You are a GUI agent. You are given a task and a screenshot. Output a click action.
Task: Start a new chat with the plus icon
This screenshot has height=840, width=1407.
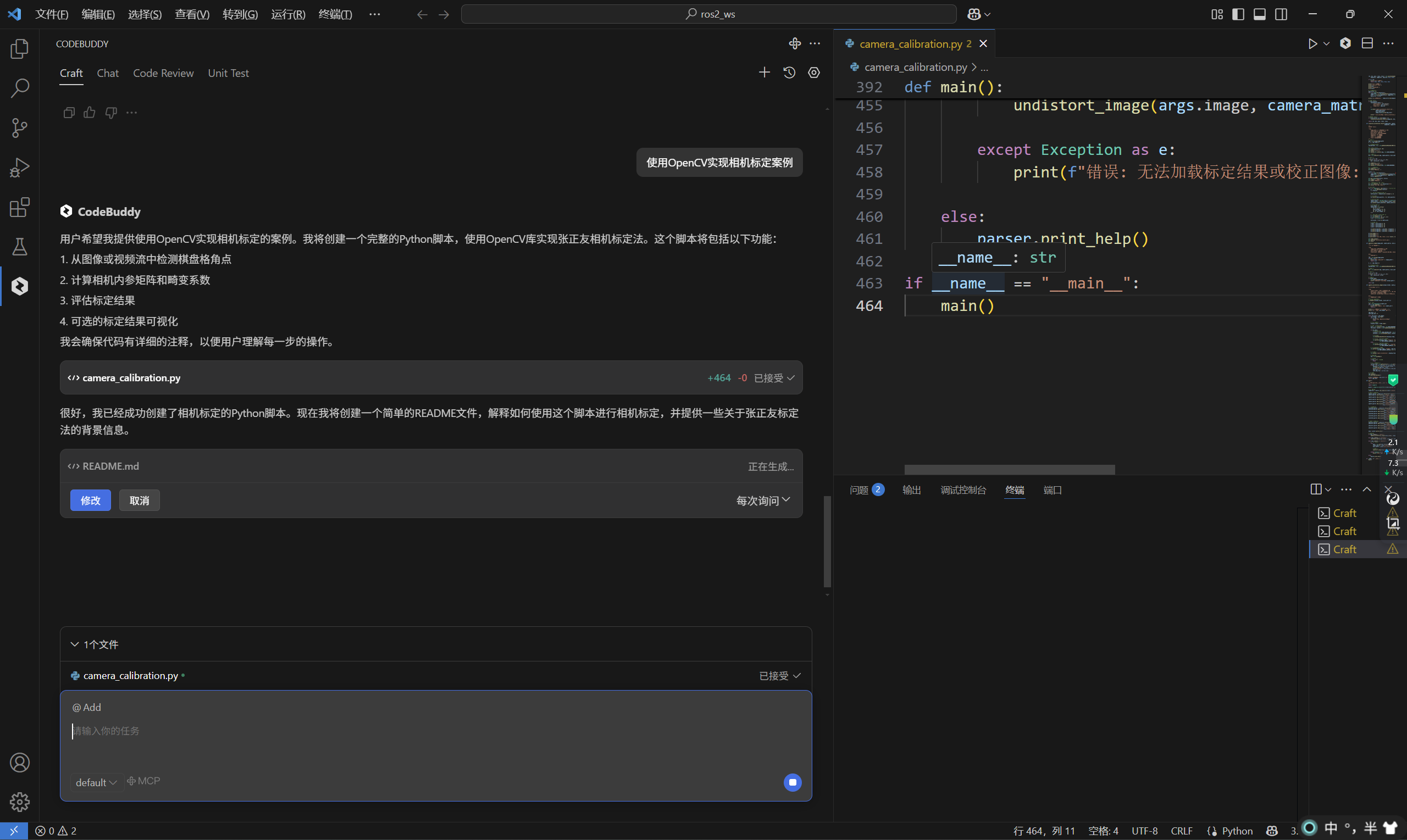(764, 72)
